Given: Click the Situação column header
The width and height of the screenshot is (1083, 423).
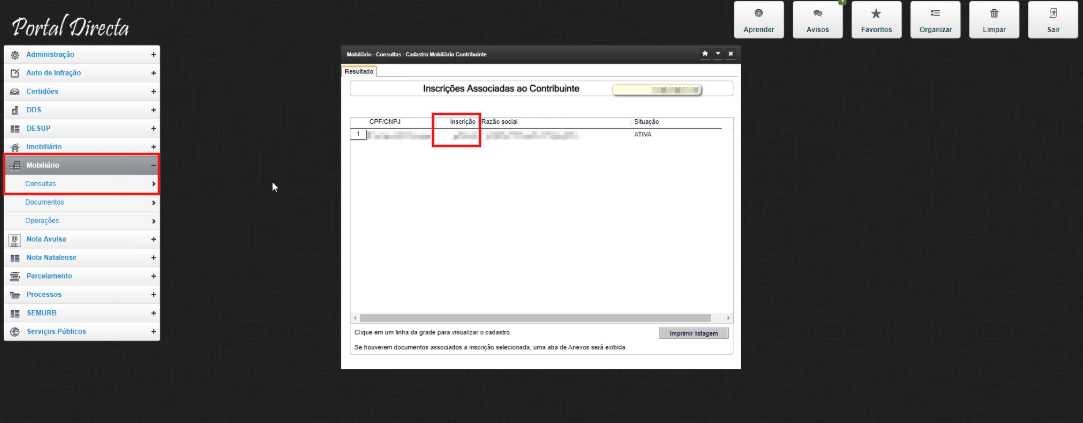Looking at the screenshot, I should (646, 122).
